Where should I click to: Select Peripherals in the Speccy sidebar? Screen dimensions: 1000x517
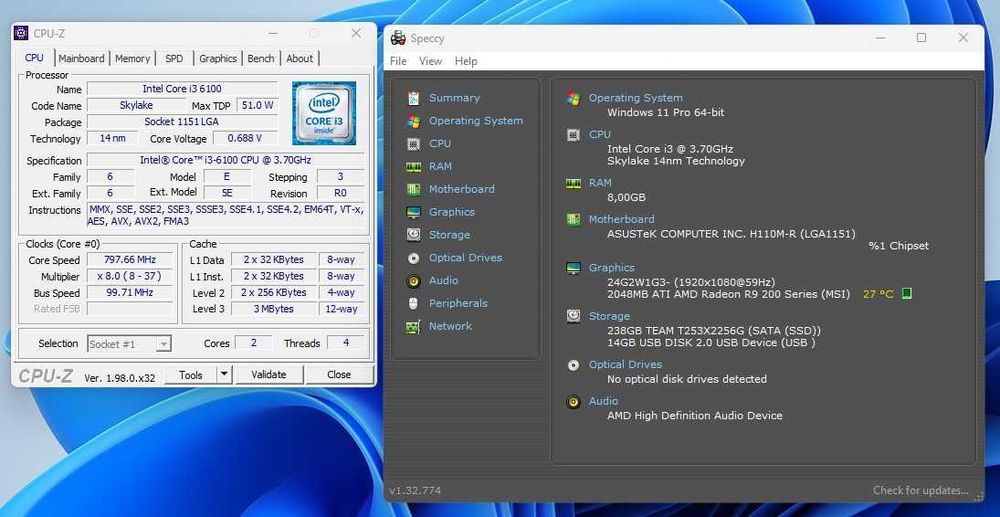point(458,303)
